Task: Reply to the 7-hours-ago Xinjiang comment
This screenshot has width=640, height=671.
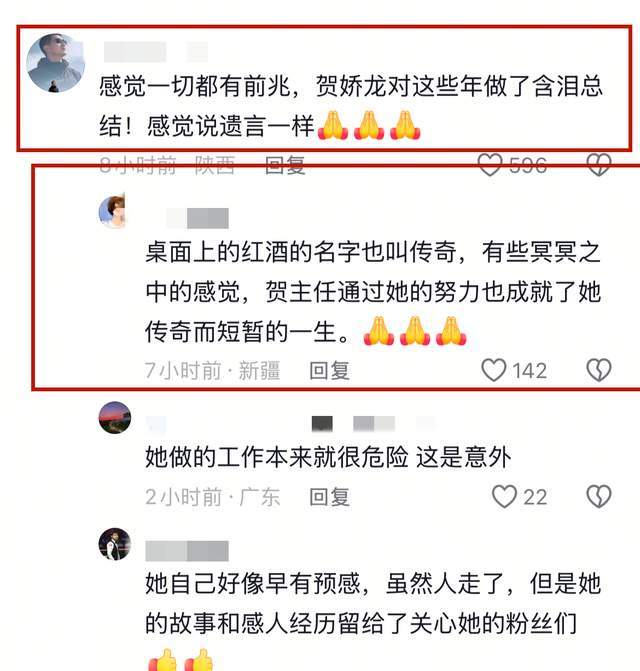Action: coord(329,370)
